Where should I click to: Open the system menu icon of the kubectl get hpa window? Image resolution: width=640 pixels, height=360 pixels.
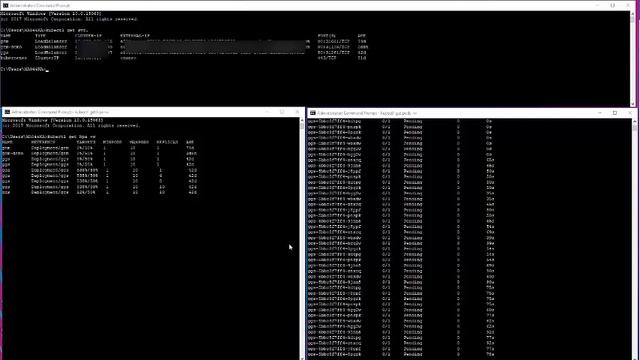(7, 112)
